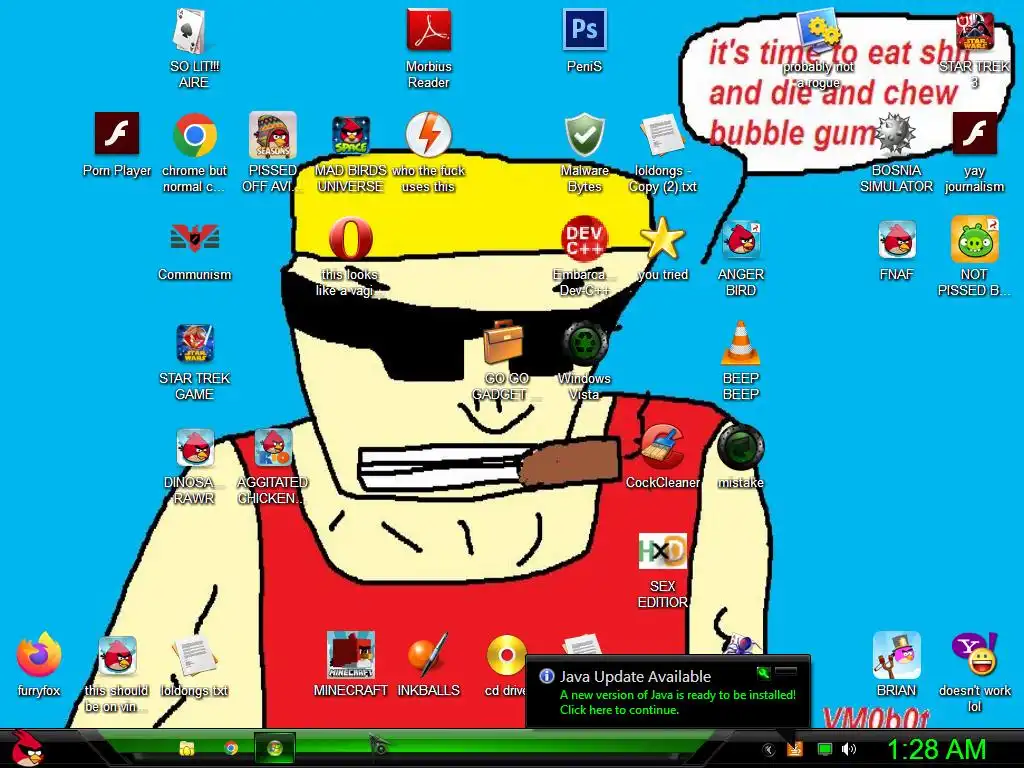
Task: Click the 1:28 AM taskbar clock
Action: 936,749
